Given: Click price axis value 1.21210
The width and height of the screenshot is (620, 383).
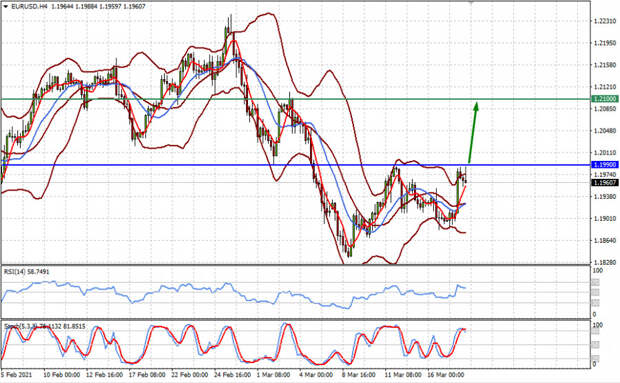Looking at the screenshot, I should [605, 87].
